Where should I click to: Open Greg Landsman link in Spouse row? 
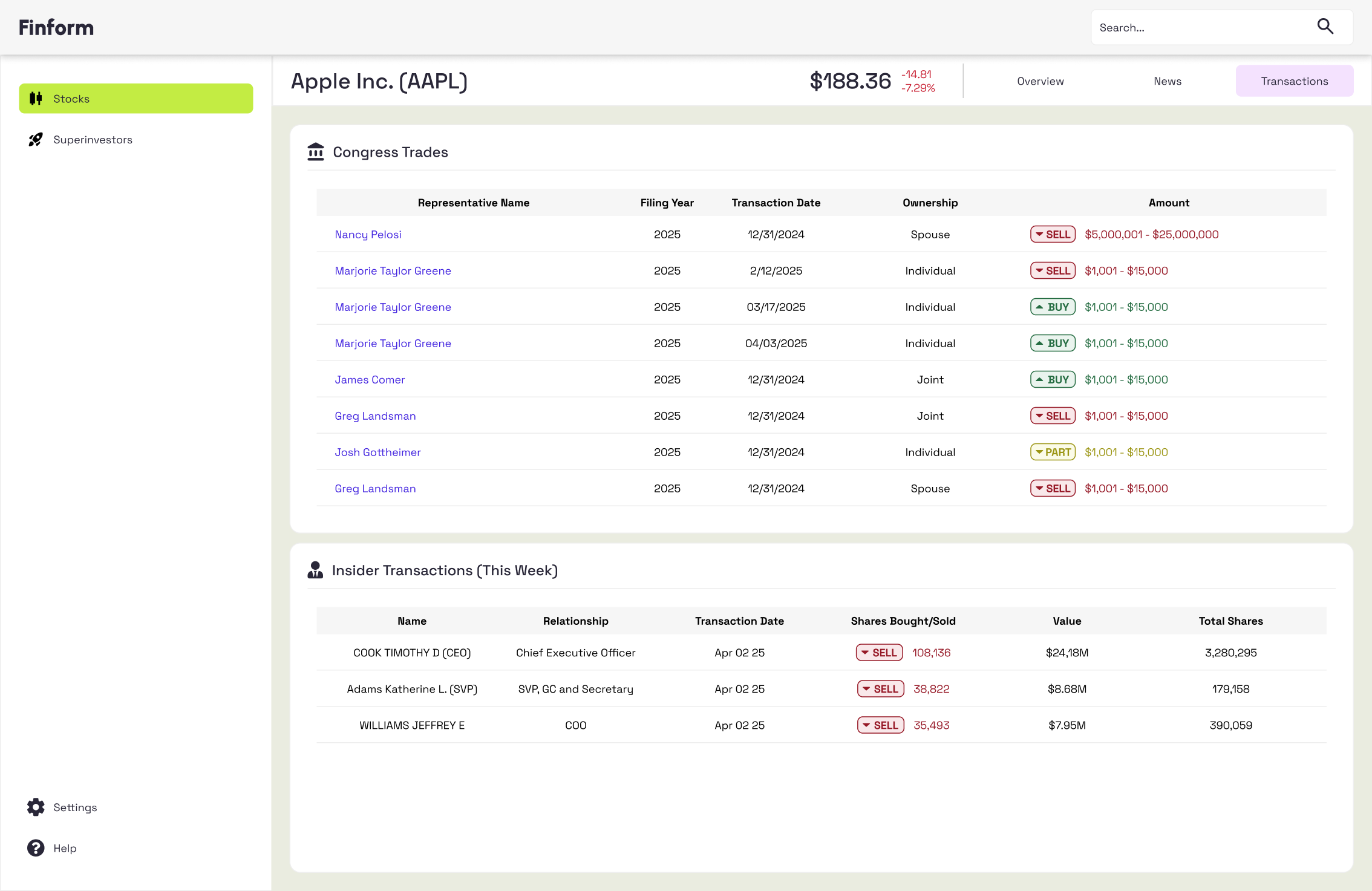[375, 488]
